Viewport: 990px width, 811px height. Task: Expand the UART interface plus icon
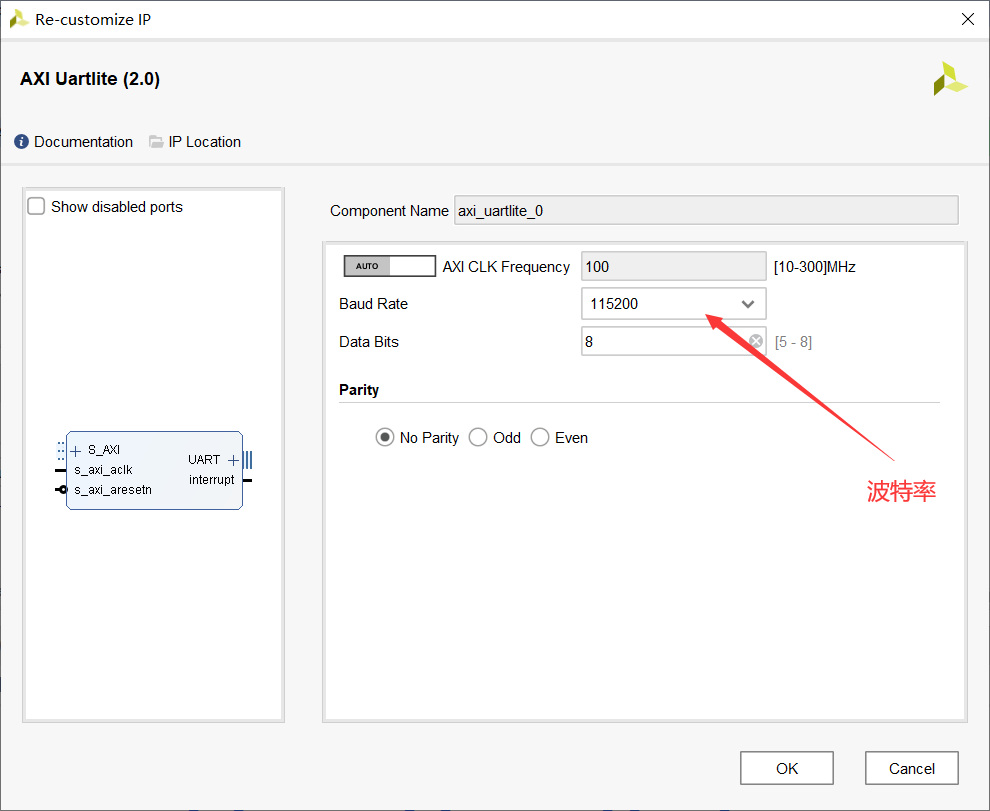pos(233,460)
